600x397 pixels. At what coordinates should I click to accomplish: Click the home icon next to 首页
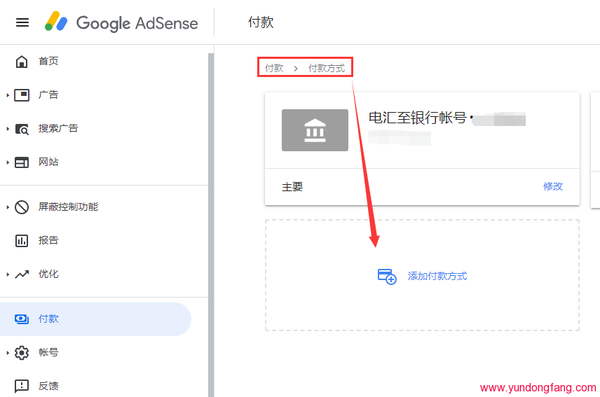pyautogui.click(x=21, y=61)
